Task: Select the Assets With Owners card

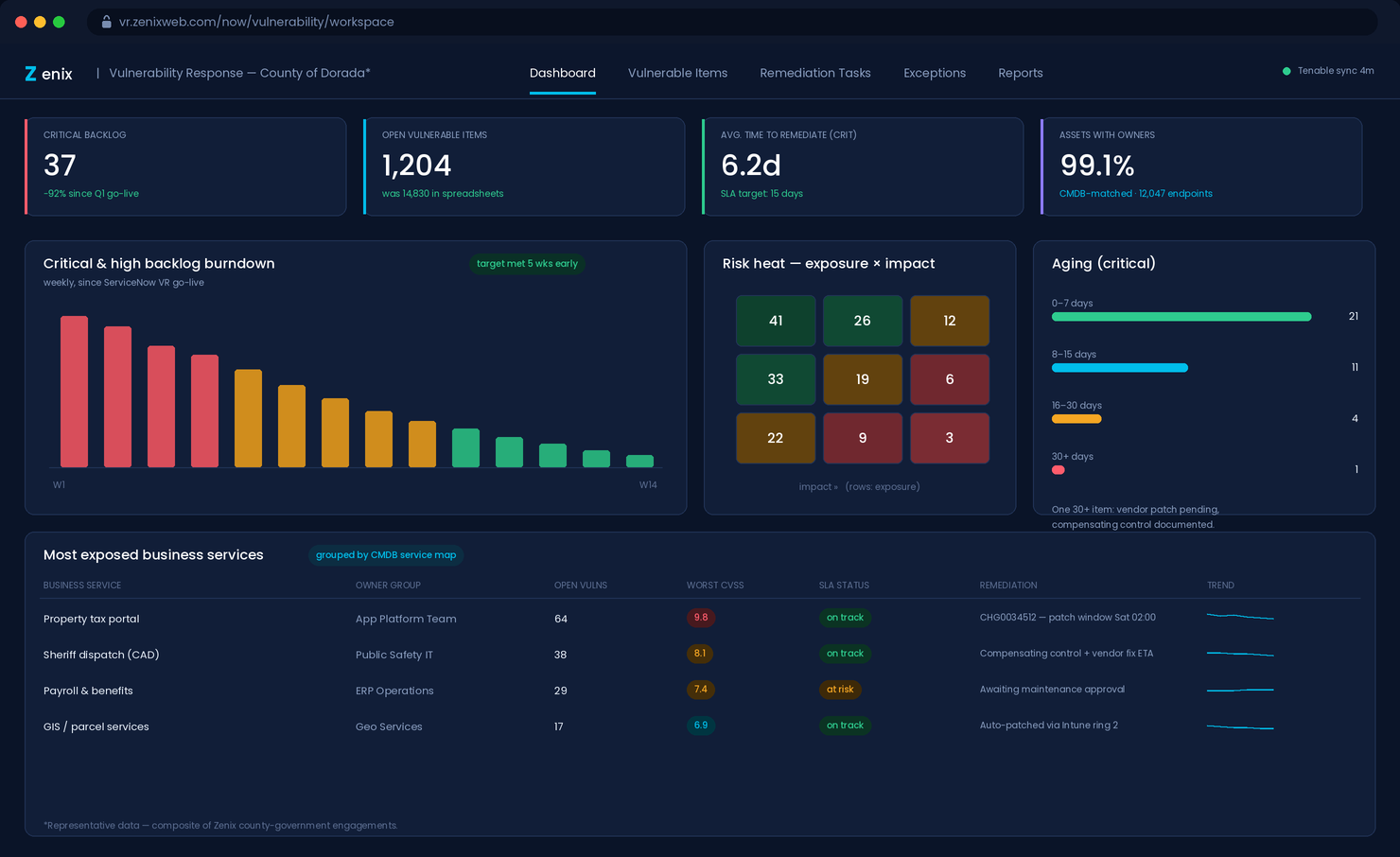Action: tap(1201, 166)
